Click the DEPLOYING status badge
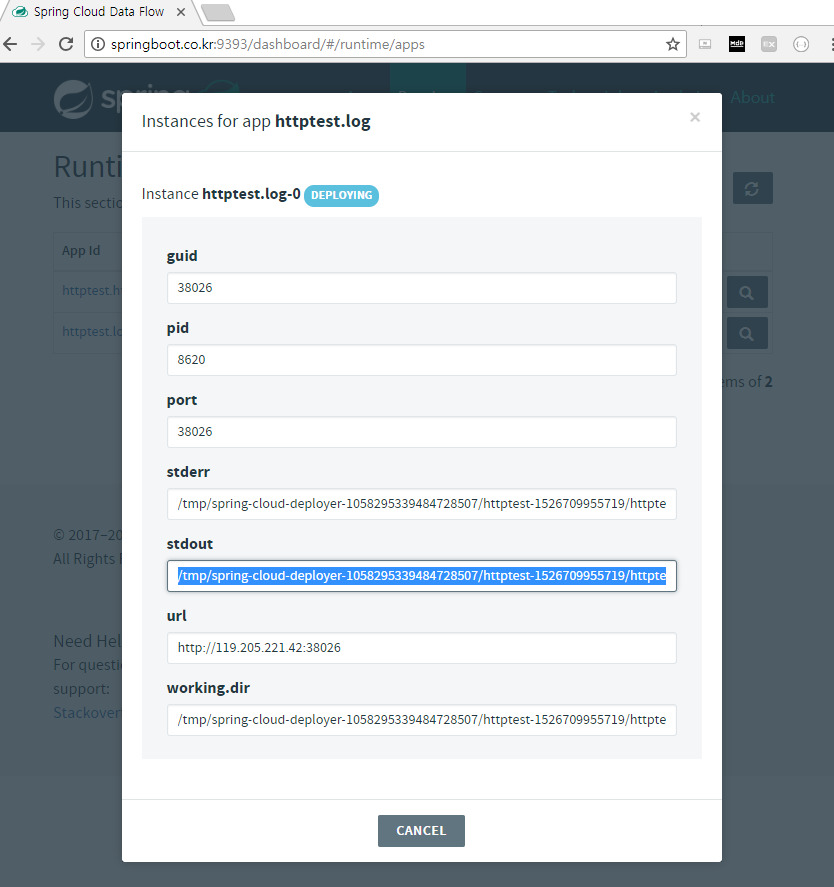The height and width of the screenshot is (887, 834). point(341,196)
